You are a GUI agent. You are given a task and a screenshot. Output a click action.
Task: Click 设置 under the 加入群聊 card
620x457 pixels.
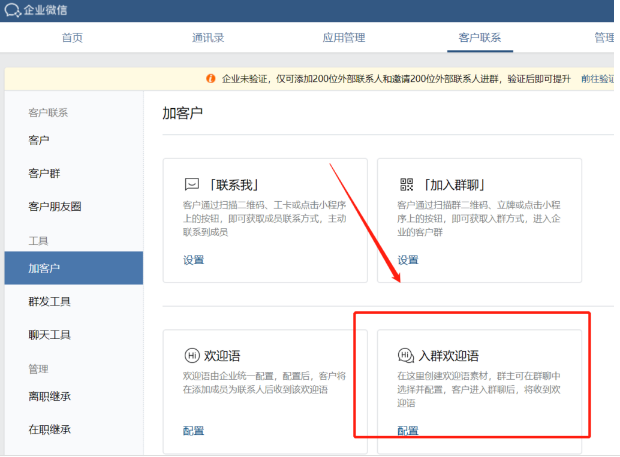point(408,260)
